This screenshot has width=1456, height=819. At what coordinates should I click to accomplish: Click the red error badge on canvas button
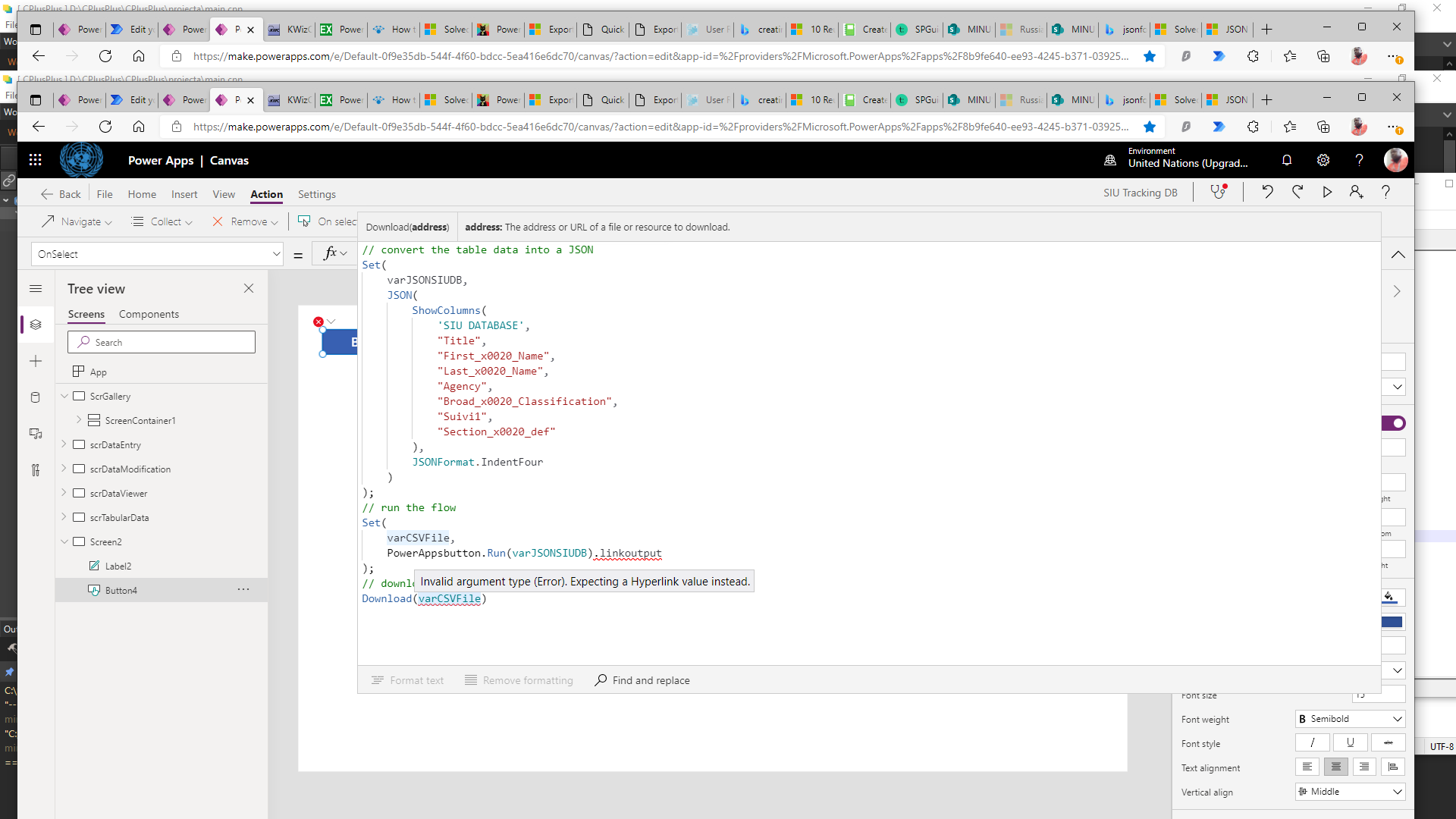coord(318,322)
